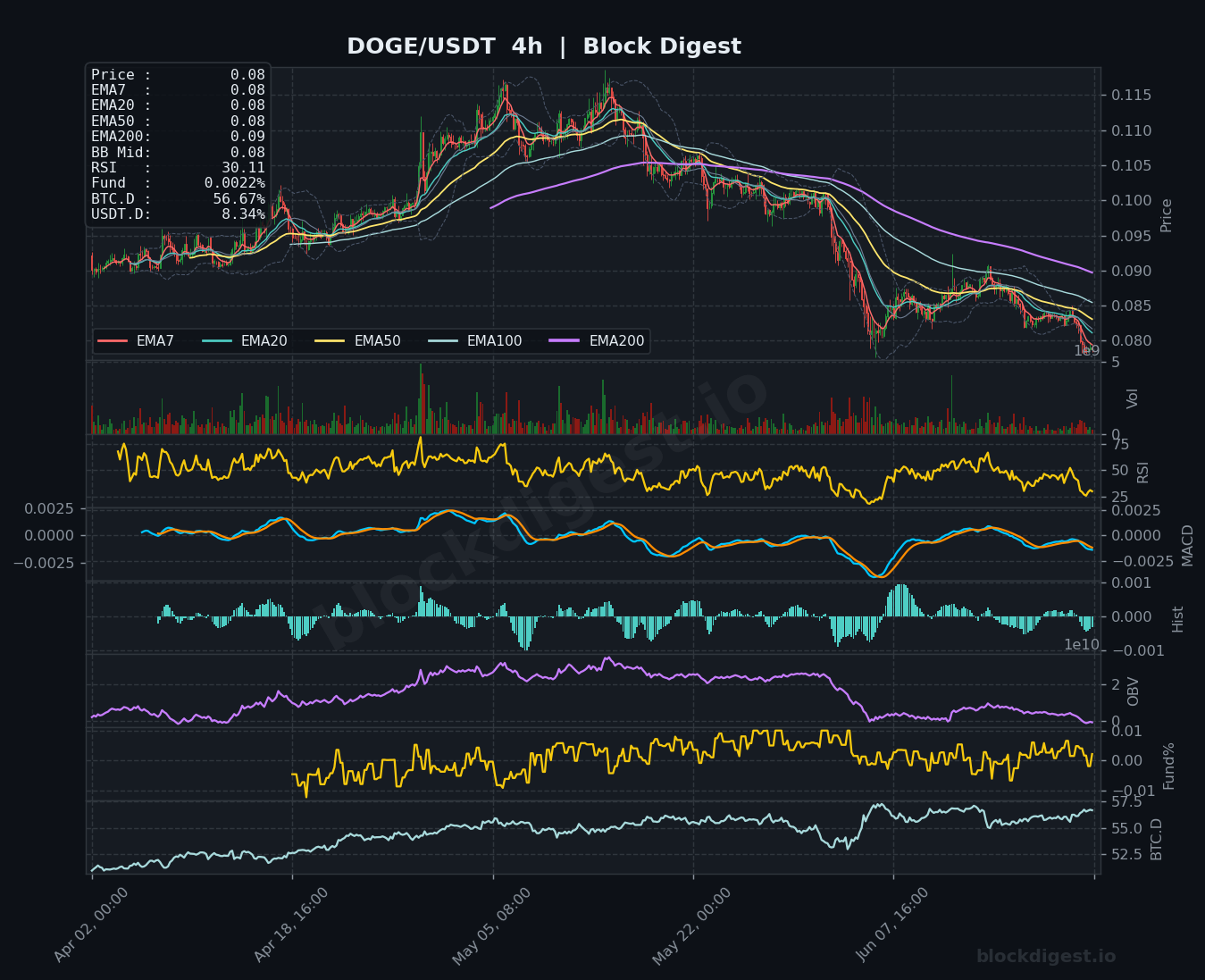This screenshot has width=1205, height=980.
Task: Click the RSI 30.11 value in info box
Action: (x=243, y=168)
